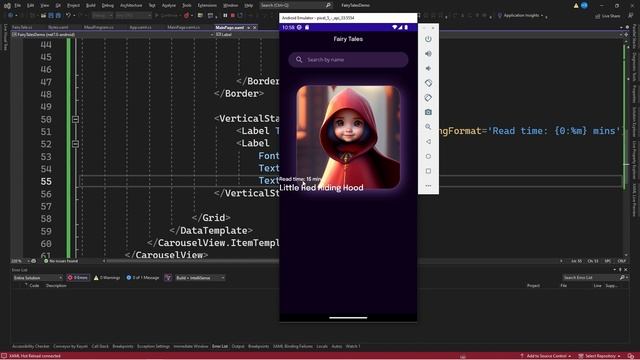This screenshot has height=360, width=640.
Task: Click the Visual Studio search magnifier icon
Action: pos(328,5)
